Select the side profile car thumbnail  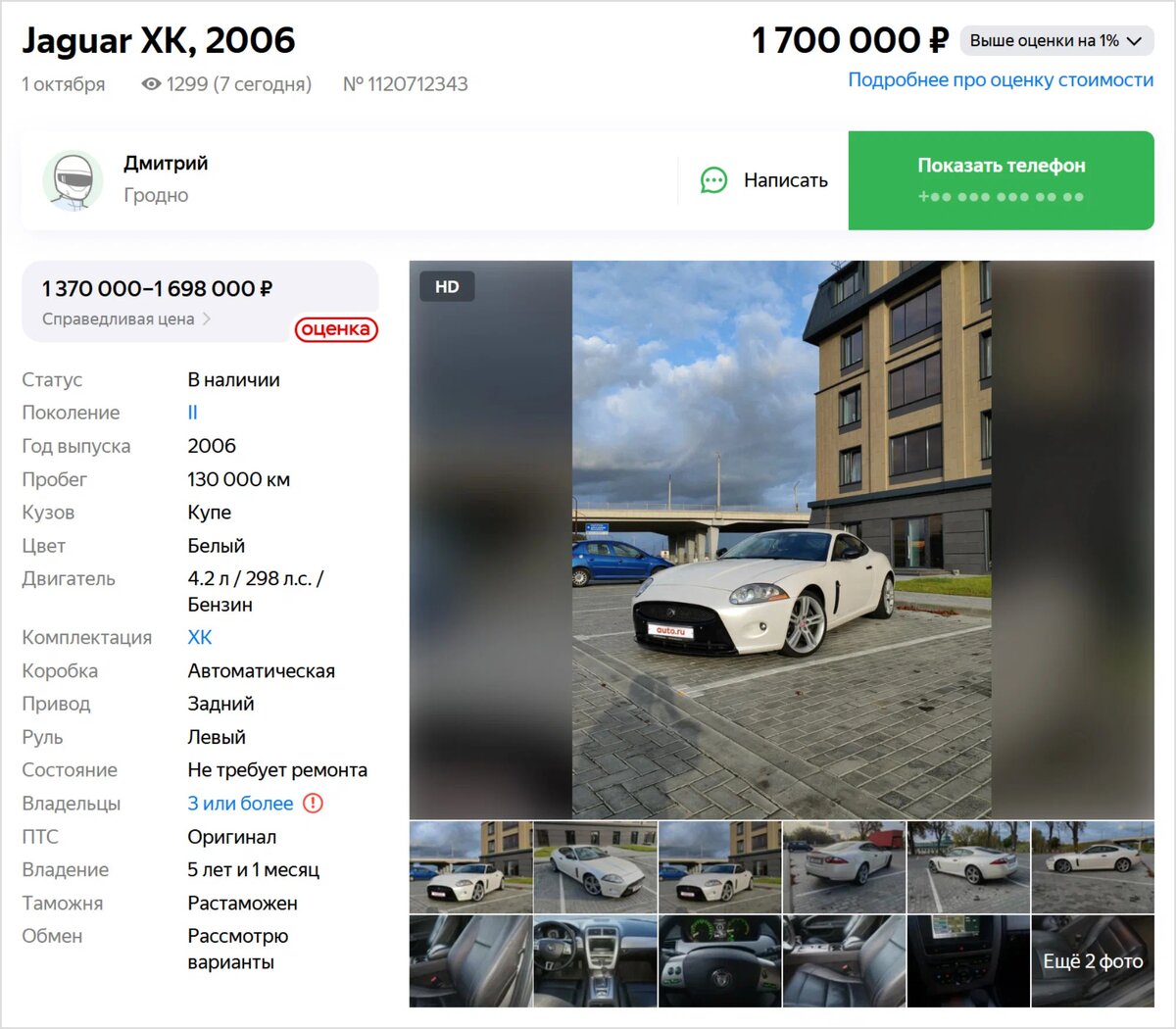1093,867
